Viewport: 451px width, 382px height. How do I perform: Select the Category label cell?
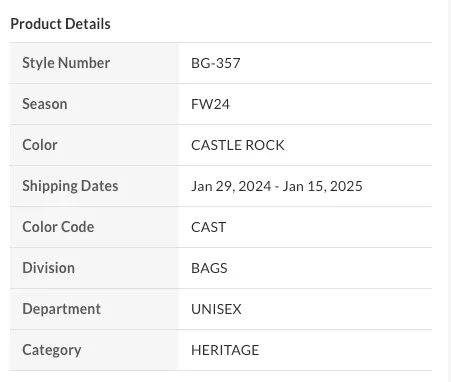tap(94, 350)
